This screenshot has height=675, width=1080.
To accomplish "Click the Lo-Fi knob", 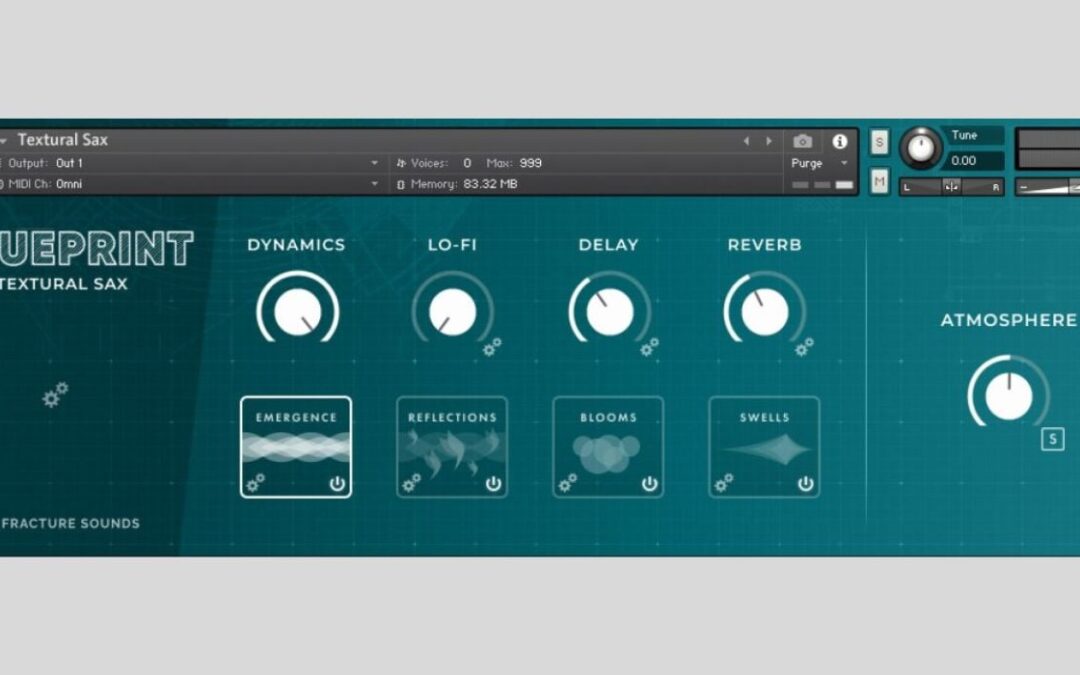I will (x=453, y=311).
